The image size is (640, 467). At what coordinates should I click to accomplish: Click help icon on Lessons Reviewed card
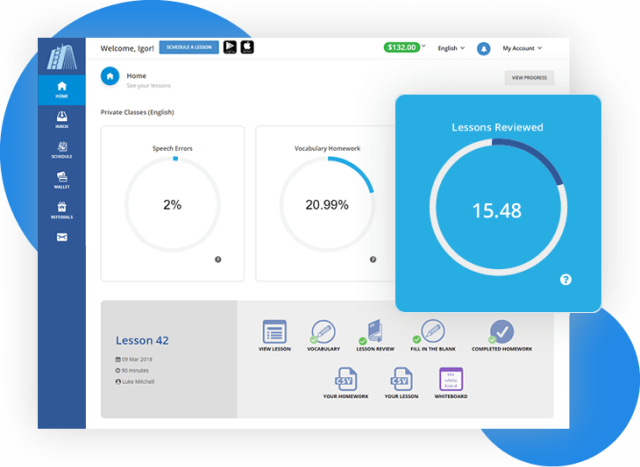click(x=565, y=279)
